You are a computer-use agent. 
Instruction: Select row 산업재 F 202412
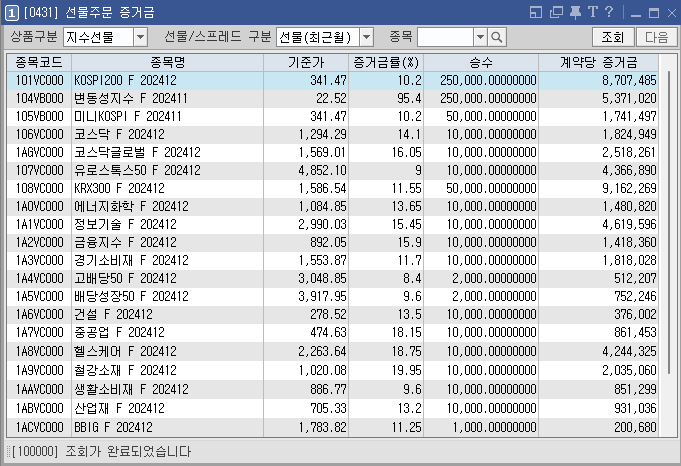(x=333, y=408)
